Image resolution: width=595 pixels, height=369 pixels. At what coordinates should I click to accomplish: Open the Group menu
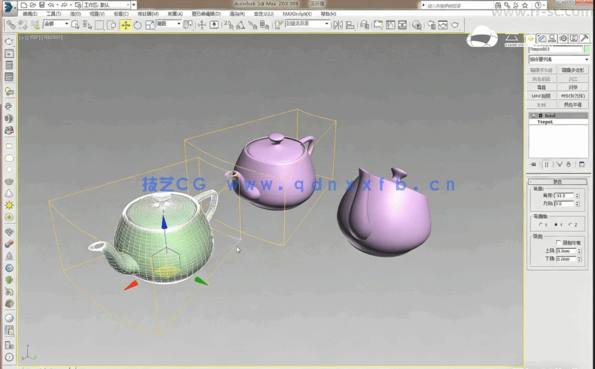(76, 14)
